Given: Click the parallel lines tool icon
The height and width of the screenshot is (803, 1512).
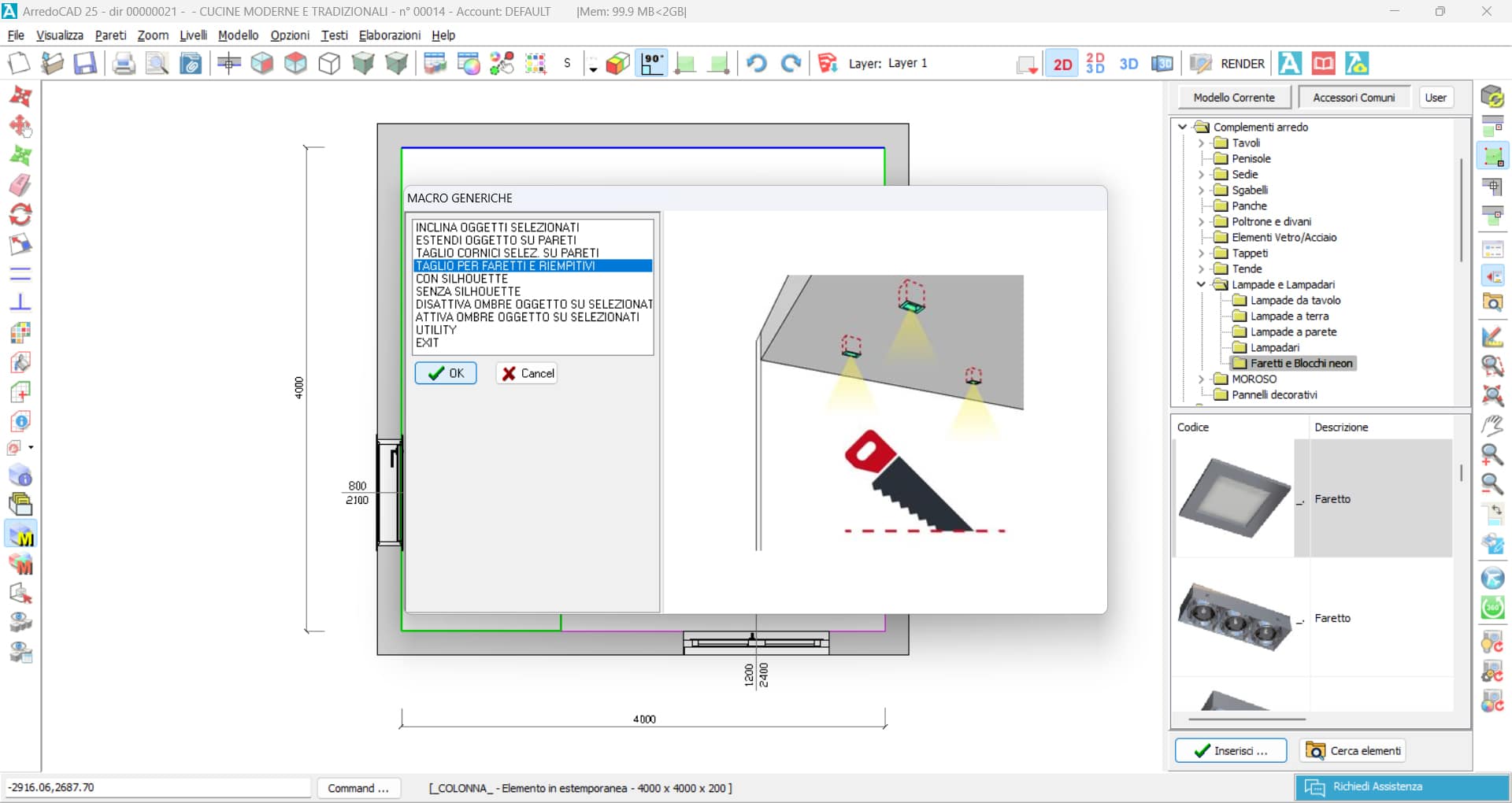Looking at the screenshot, I should point(20,273).
